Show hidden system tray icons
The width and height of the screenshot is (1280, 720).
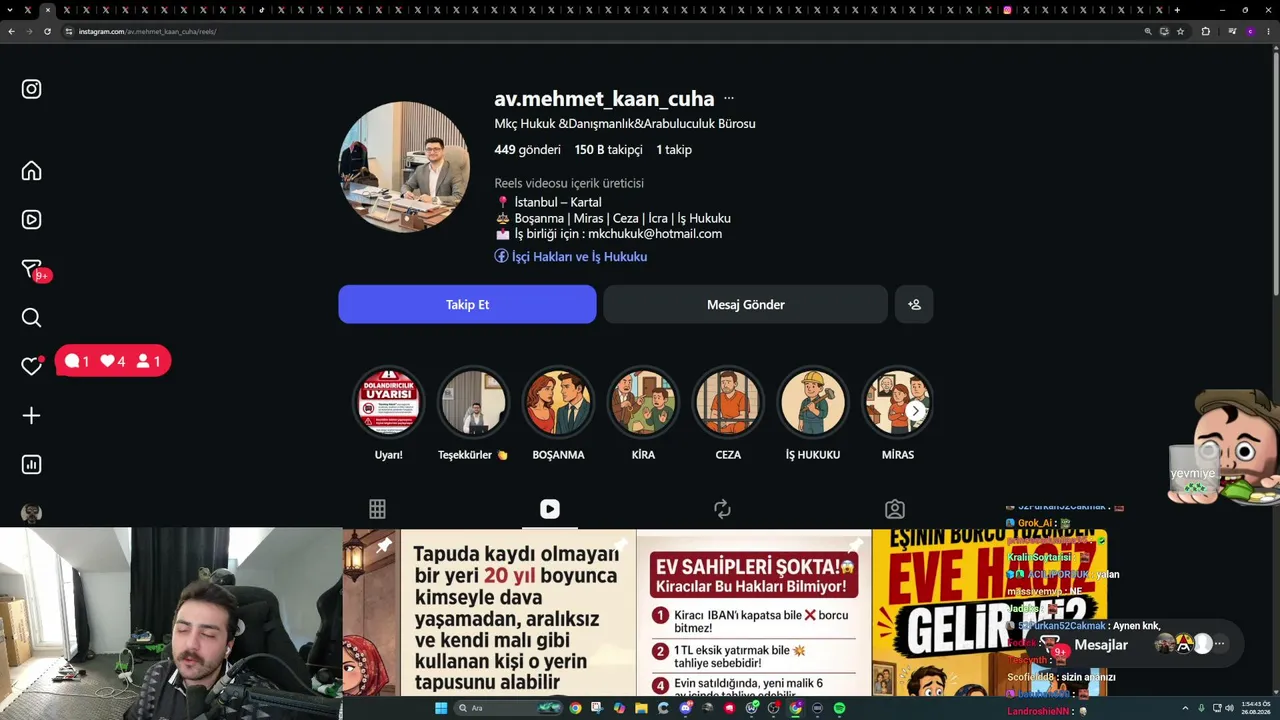[x=1186, y=708]
